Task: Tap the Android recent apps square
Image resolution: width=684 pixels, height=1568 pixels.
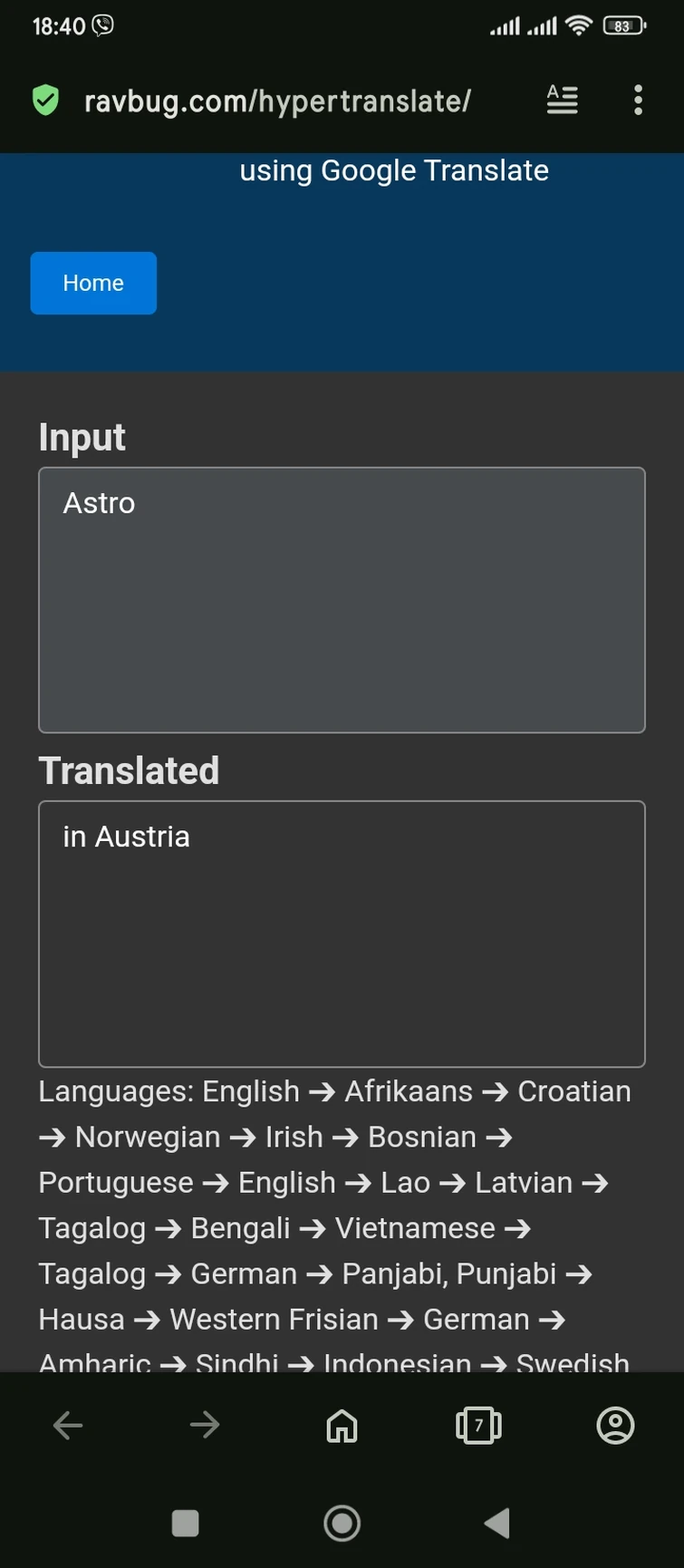Action: tap(185, 1523)
